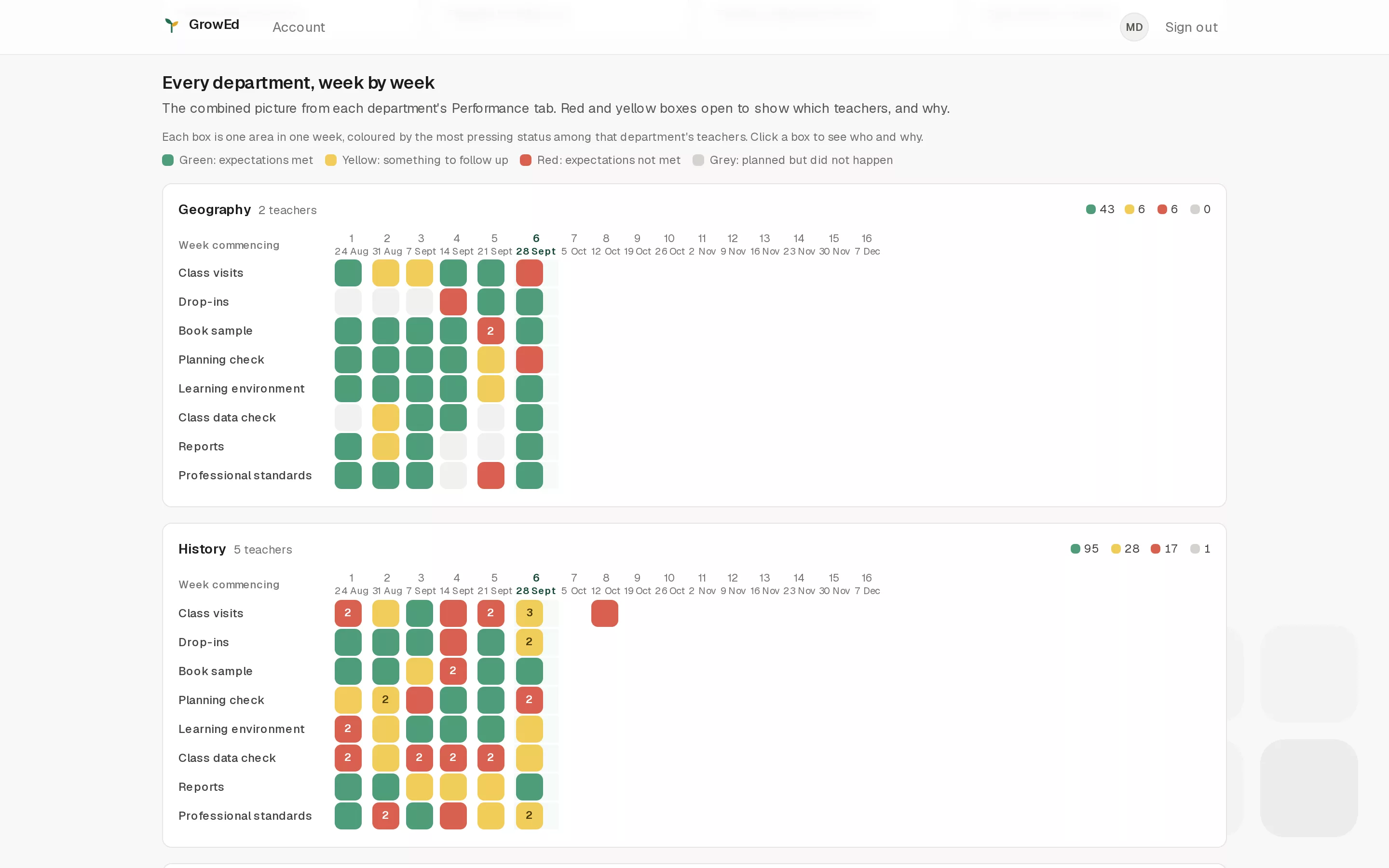Screen dimensions: 1389x868
Task: Click Geography yellow count 6
Action: 1135,210
